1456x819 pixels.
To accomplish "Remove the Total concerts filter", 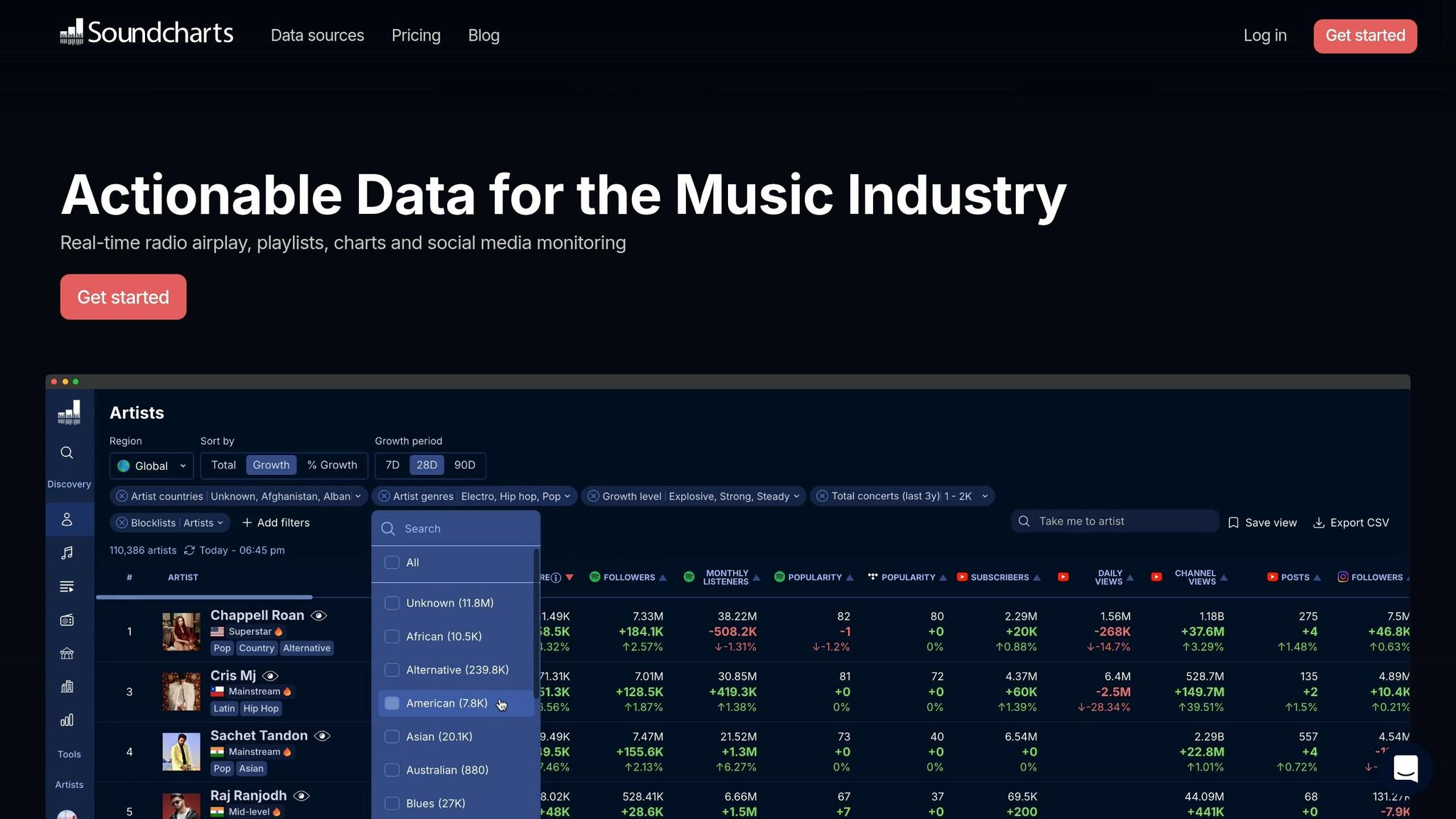I will [823, 496].
